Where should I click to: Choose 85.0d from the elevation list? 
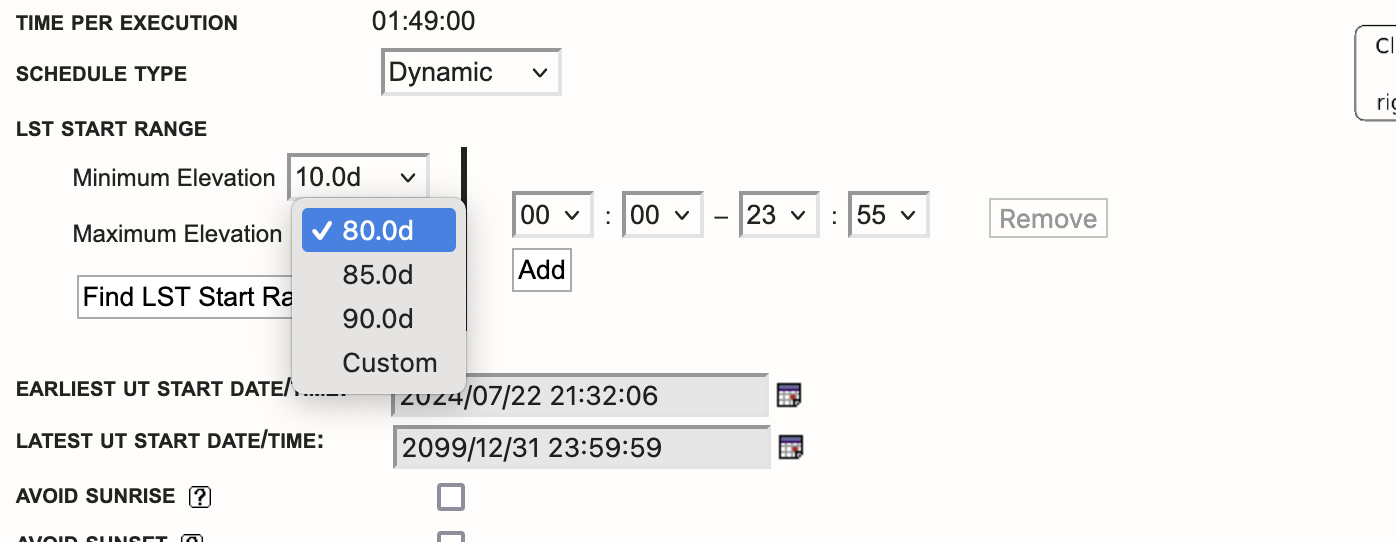tap(378, 275)
